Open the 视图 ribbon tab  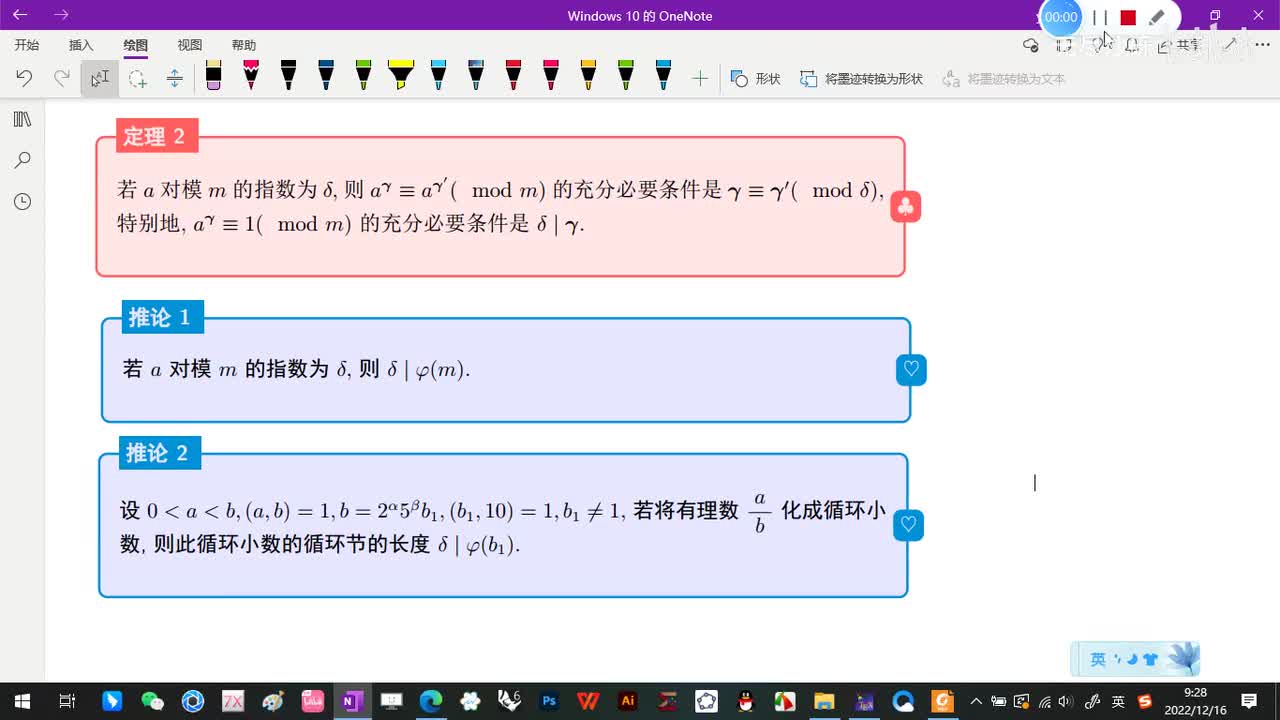point(190,45)
